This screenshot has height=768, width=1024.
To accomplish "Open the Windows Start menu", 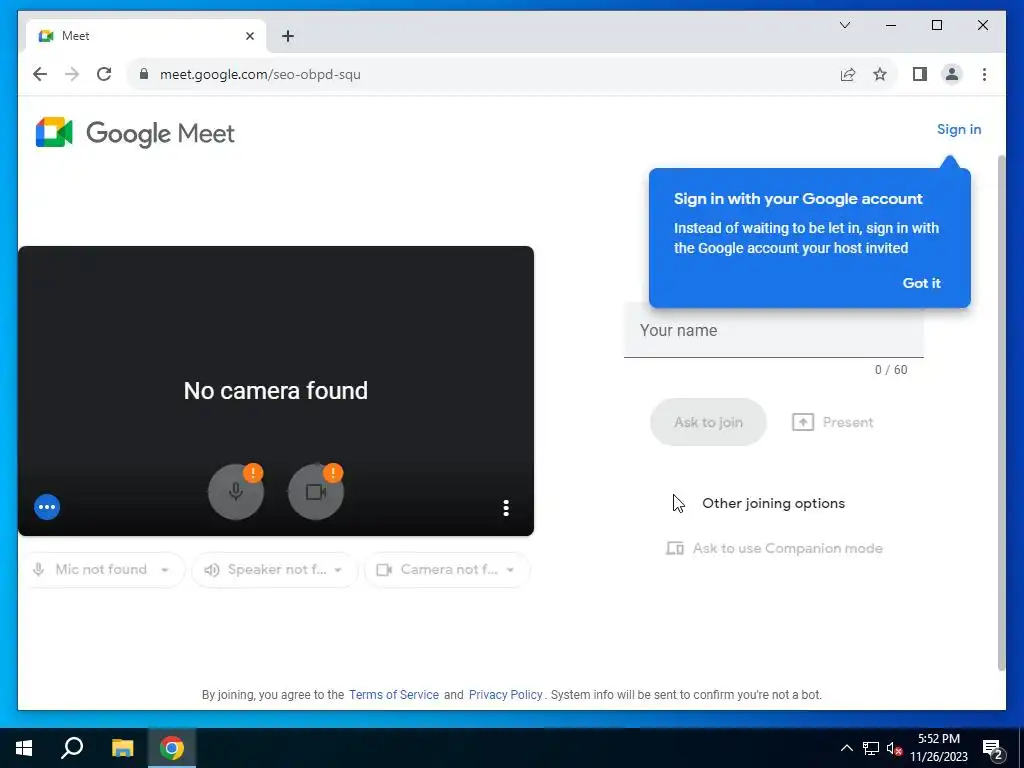I will (24, 748).
